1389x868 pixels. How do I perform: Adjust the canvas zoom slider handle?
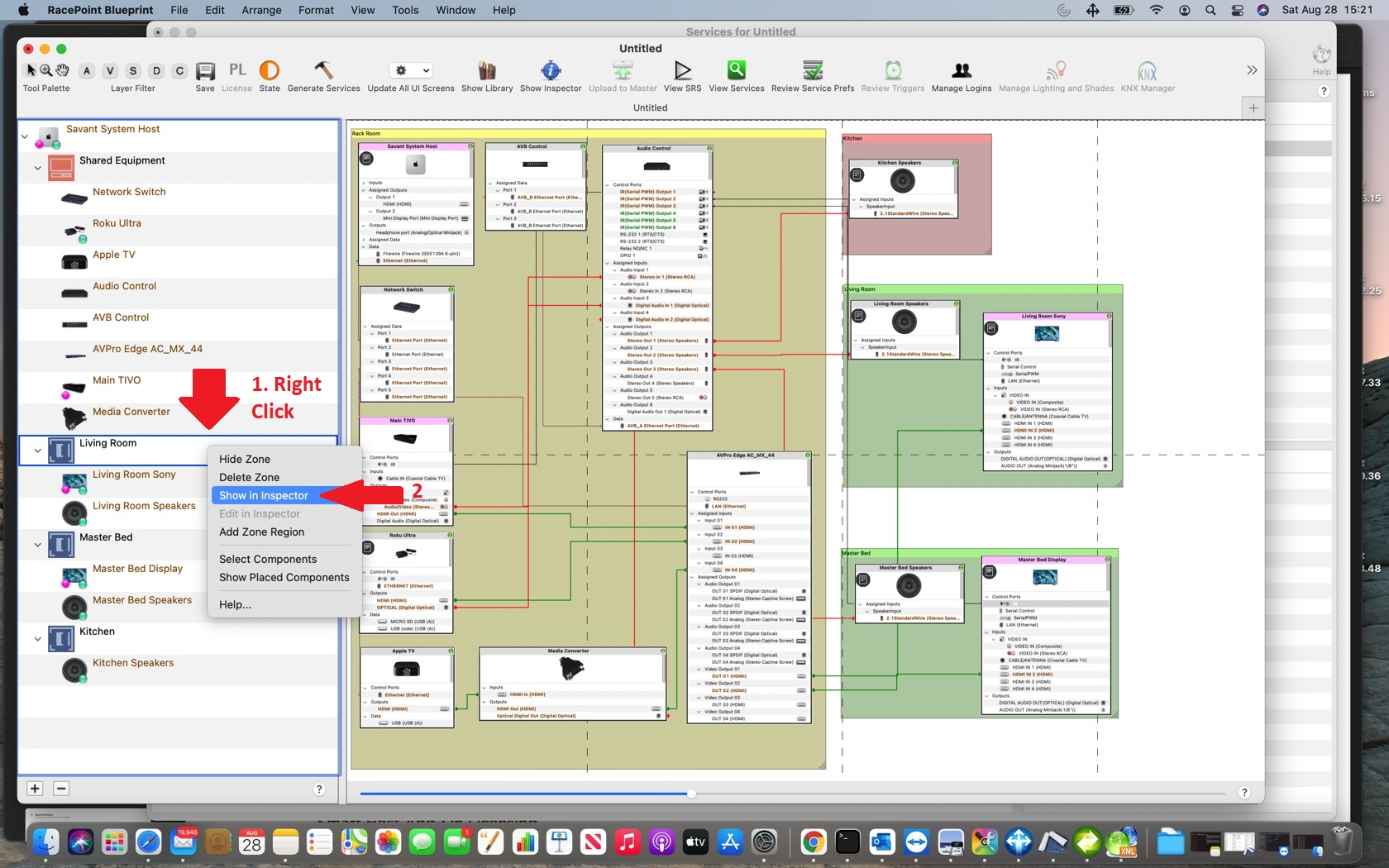tap(691, 794)
